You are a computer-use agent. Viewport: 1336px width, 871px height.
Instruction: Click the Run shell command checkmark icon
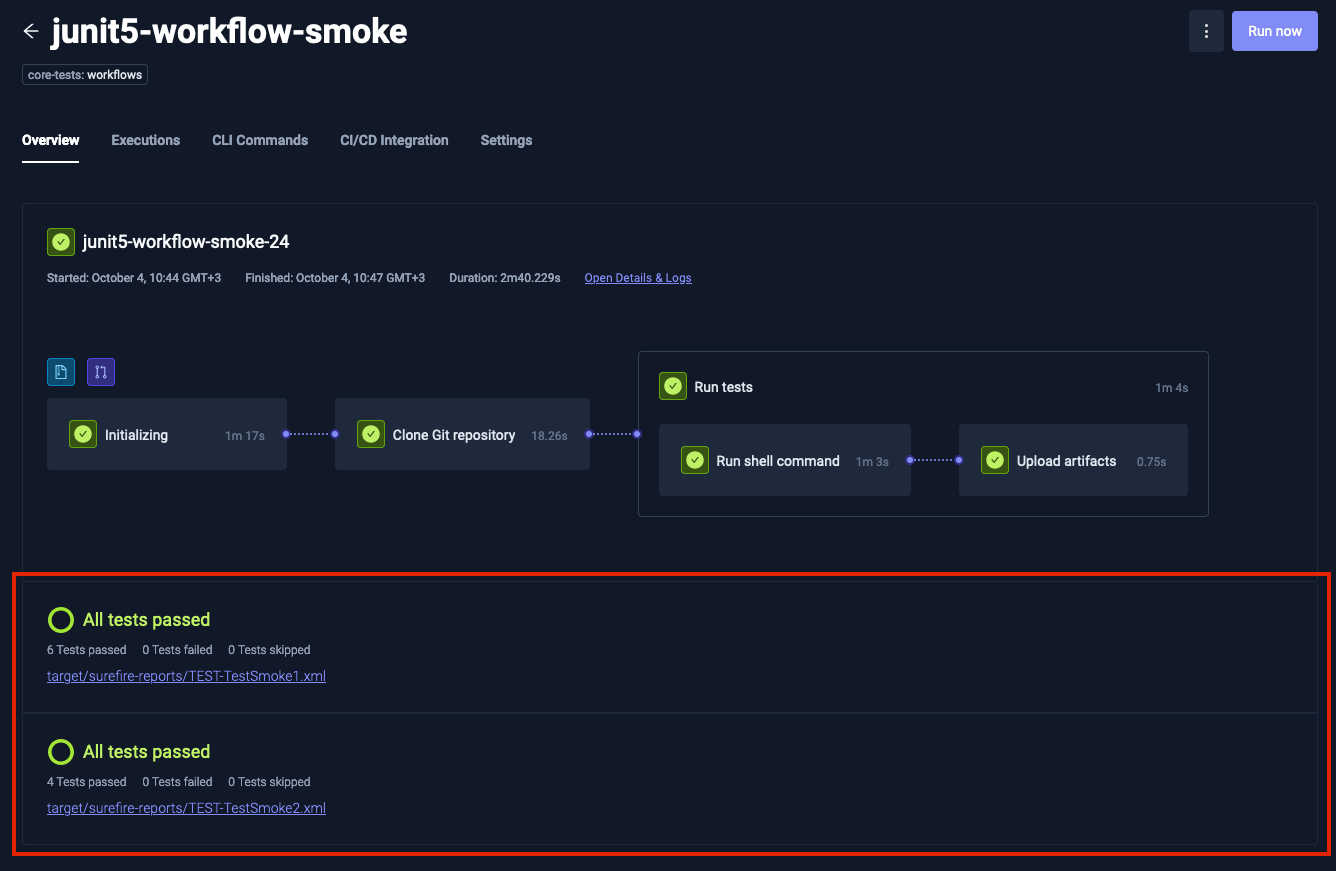[x=695, y=461]
